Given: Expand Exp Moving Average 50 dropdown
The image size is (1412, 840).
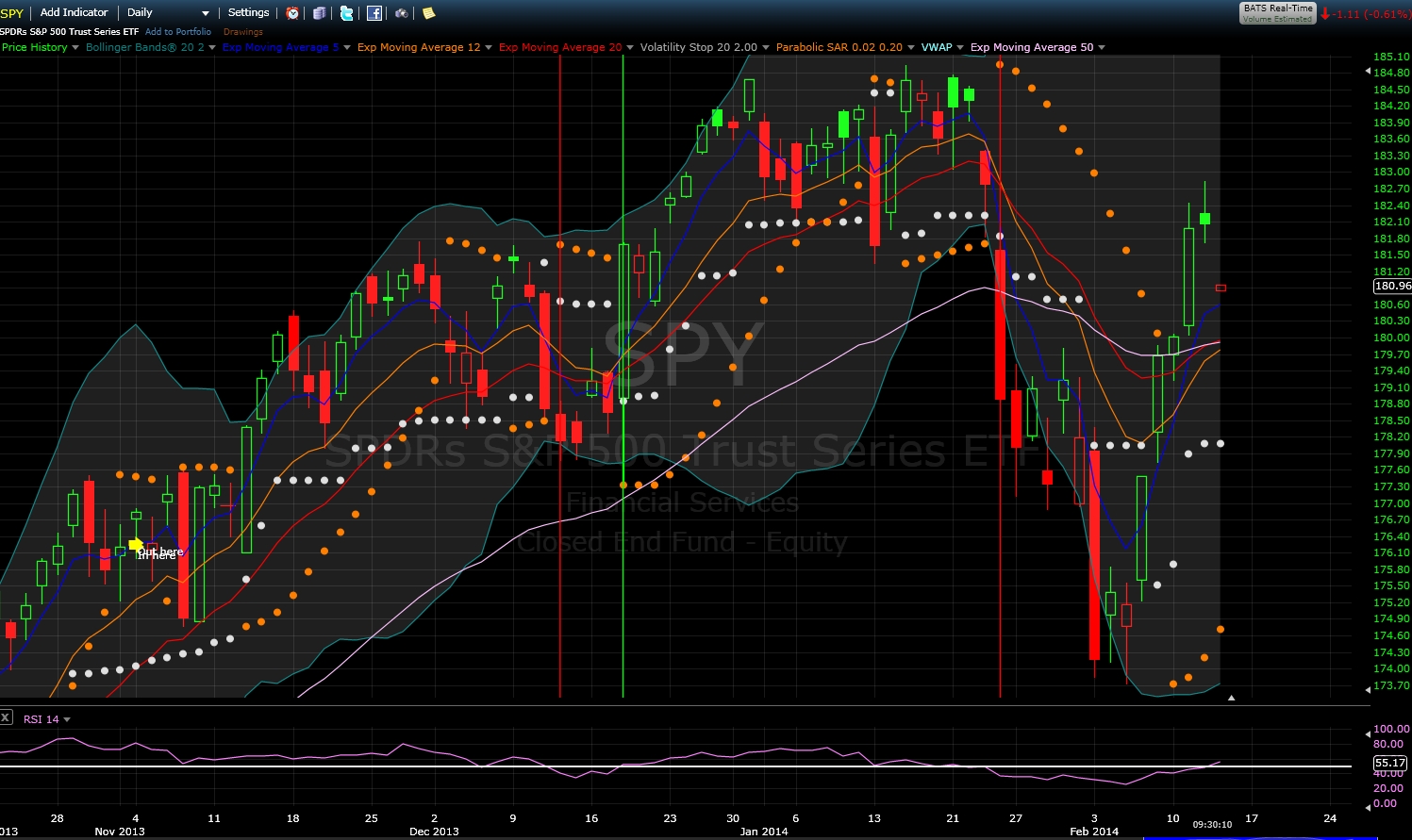Looking at the screenshot, I should coord(1102,48).
